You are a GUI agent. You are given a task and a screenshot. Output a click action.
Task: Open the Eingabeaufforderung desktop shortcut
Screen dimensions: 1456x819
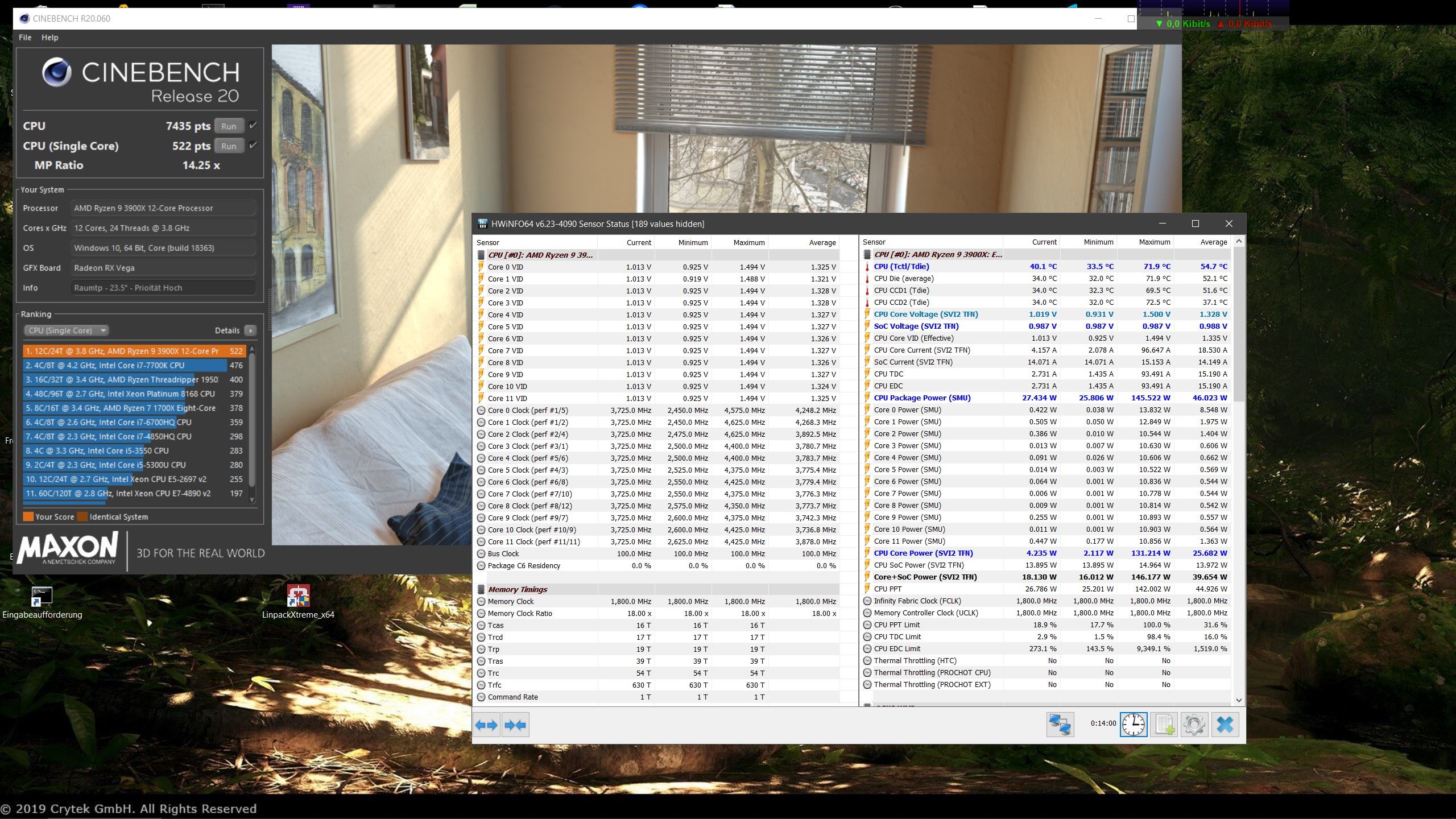pyautogui.click(x=42, y=597)
